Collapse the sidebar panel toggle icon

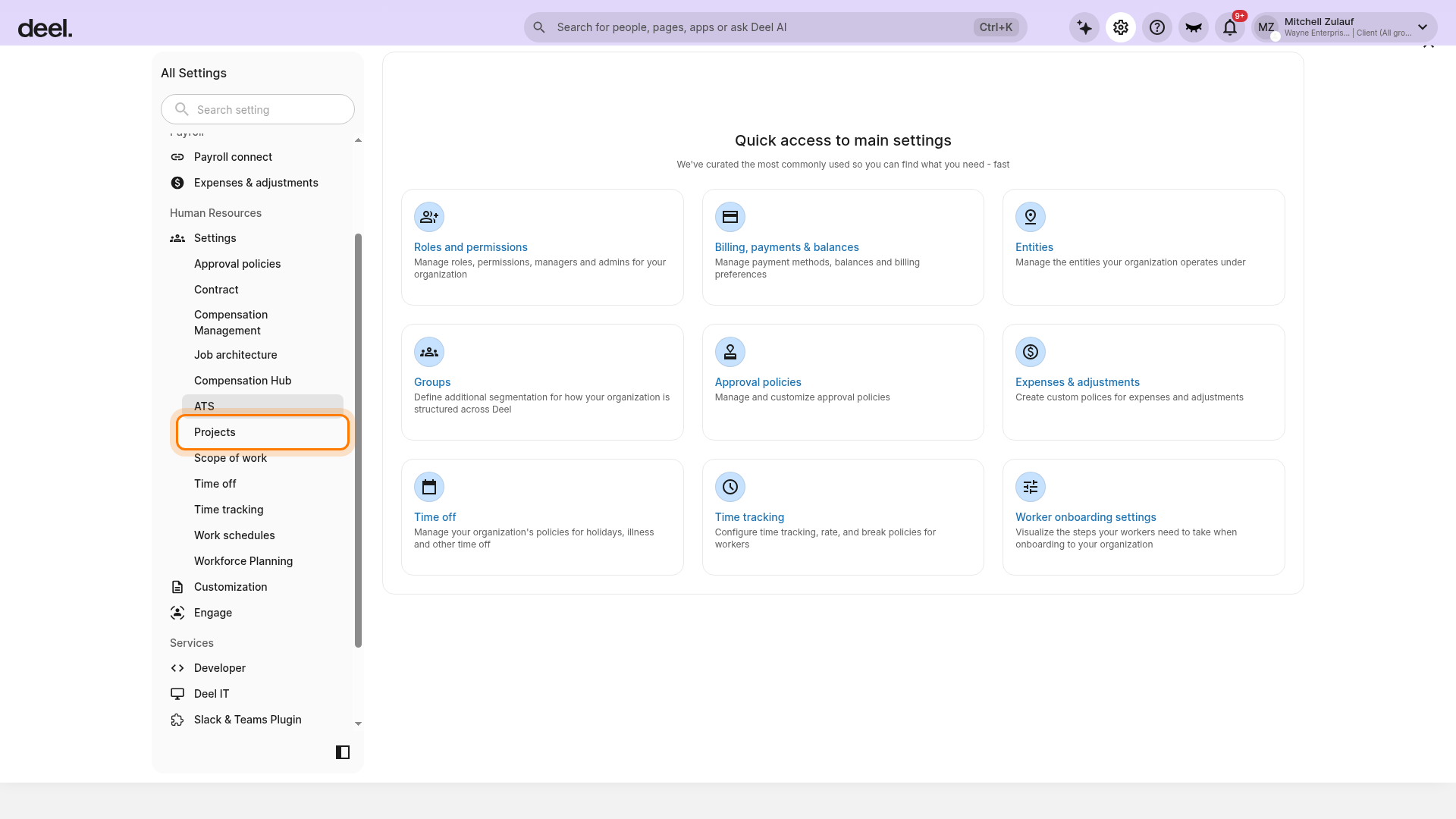pos(343,752)
